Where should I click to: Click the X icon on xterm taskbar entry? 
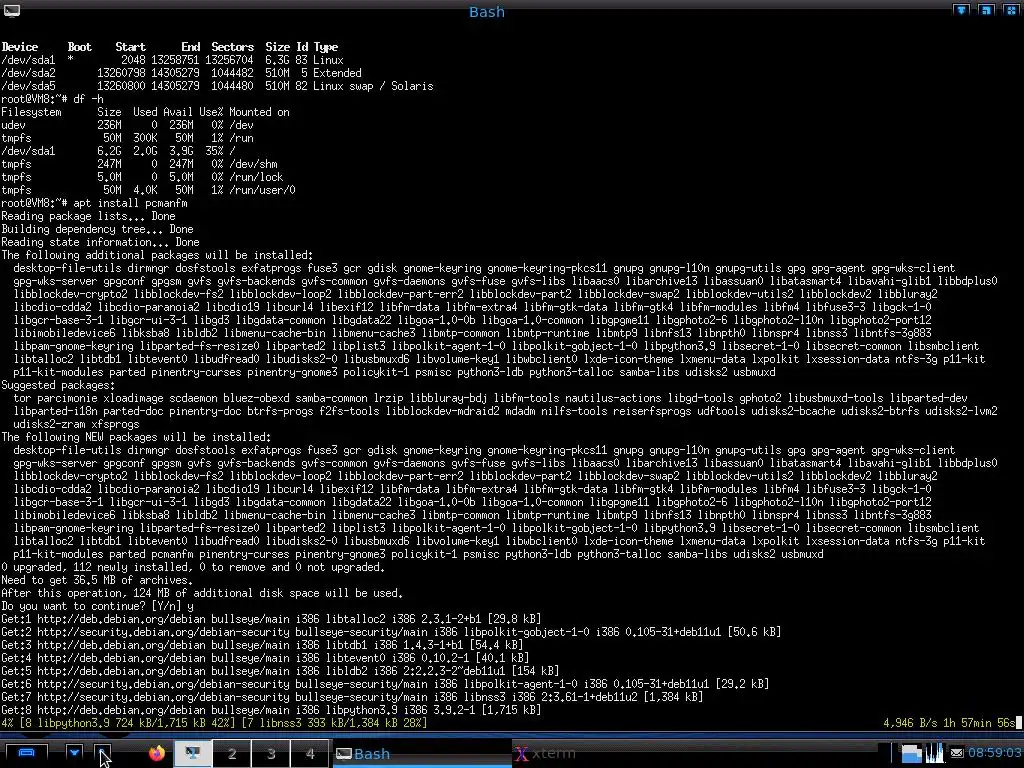coord(521,754)
